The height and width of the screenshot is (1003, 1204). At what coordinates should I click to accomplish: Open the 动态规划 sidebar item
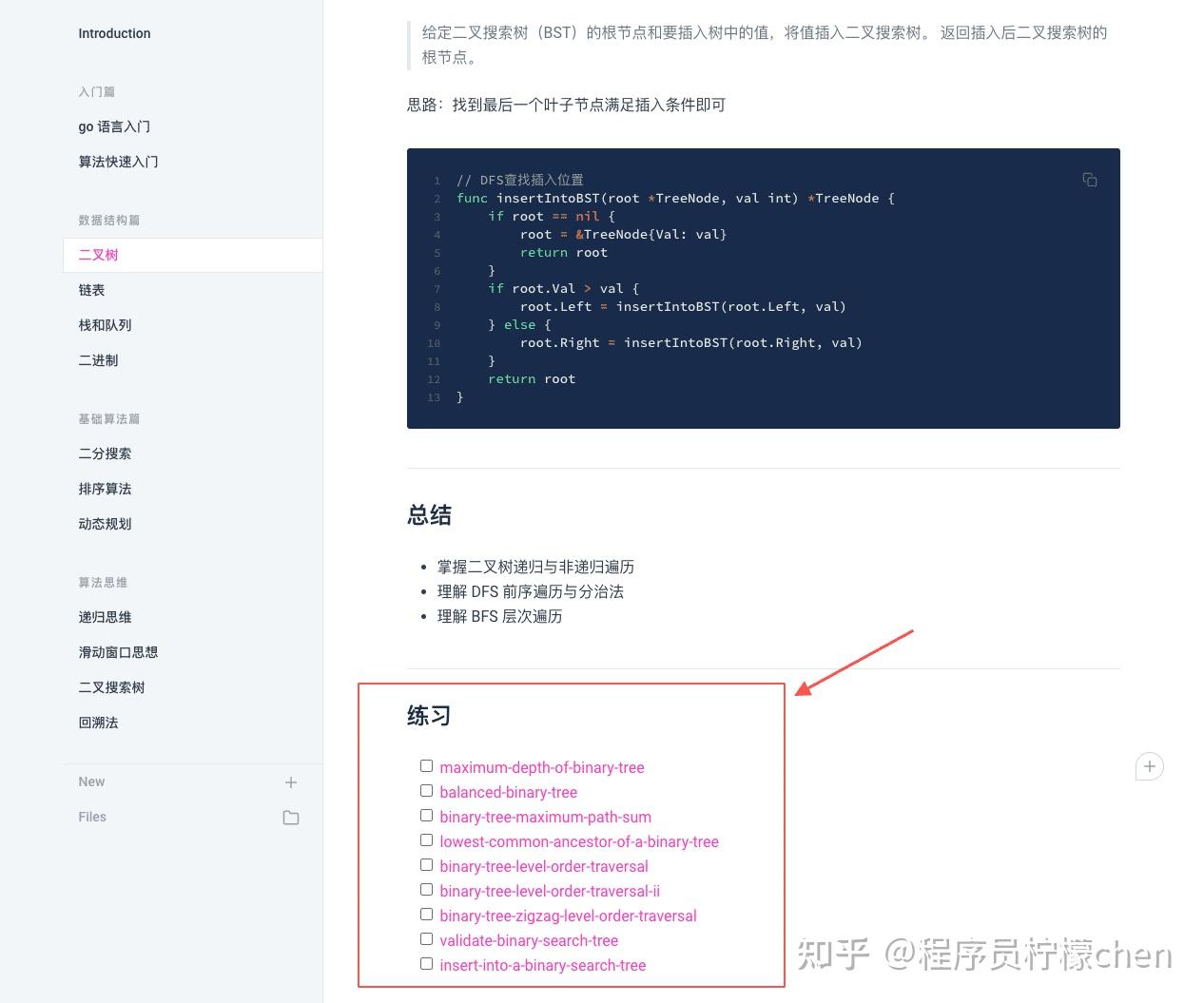[x=105, y=524]
